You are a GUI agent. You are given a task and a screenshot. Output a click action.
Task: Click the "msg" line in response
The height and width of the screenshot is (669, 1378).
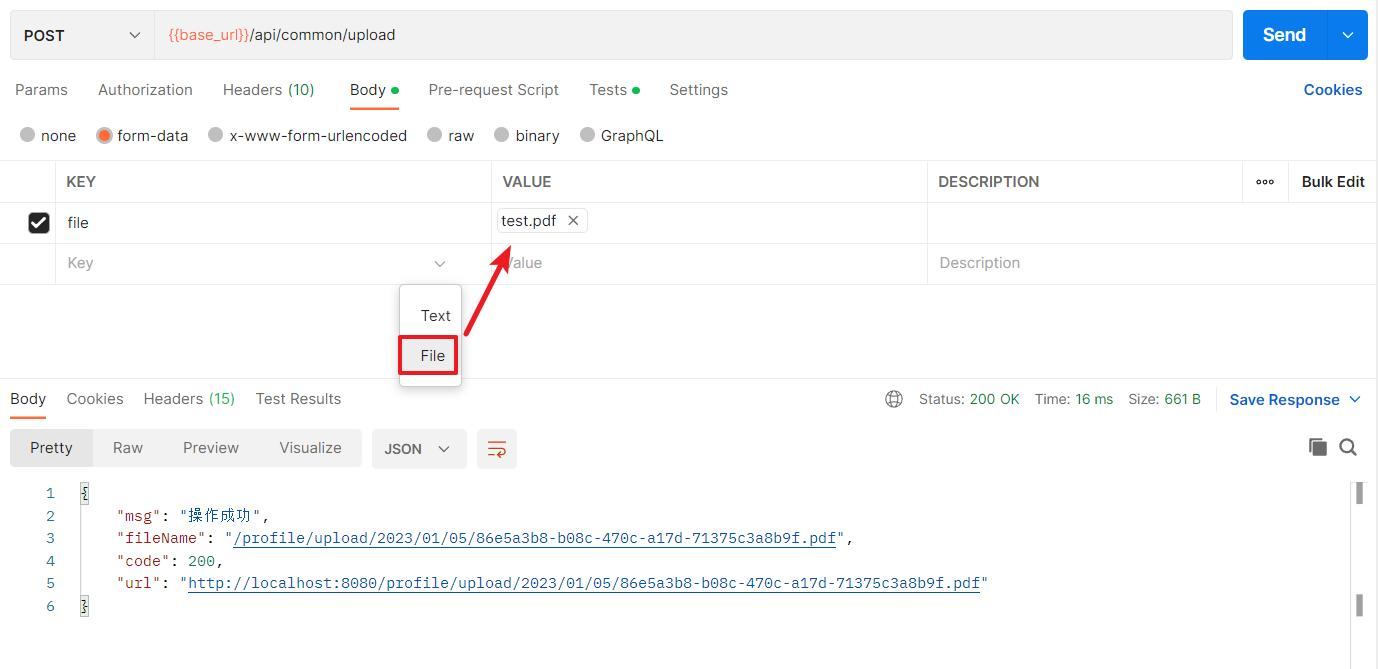coord(193,516)
